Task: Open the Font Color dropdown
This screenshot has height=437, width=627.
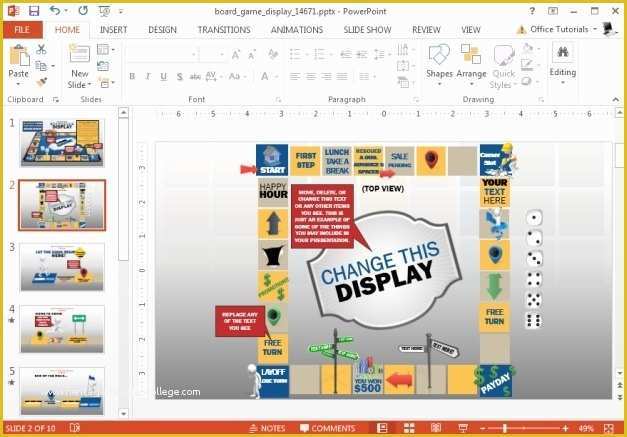Action: (x=274, y=76)
